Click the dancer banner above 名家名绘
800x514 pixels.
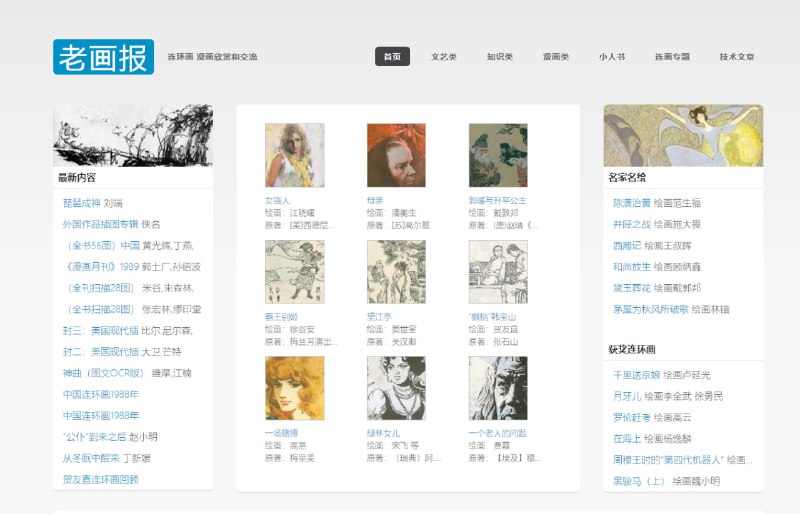[683, 136]
